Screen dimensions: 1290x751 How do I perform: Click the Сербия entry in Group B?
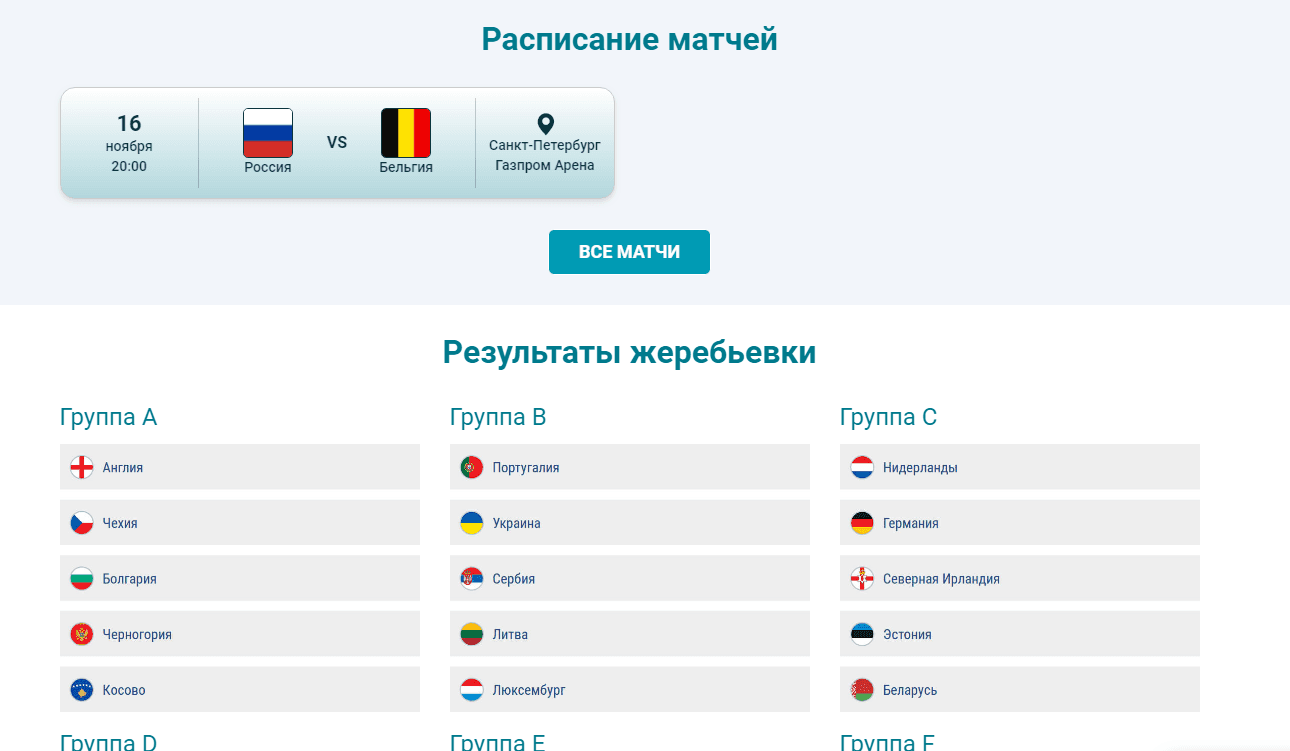point(629,578)
